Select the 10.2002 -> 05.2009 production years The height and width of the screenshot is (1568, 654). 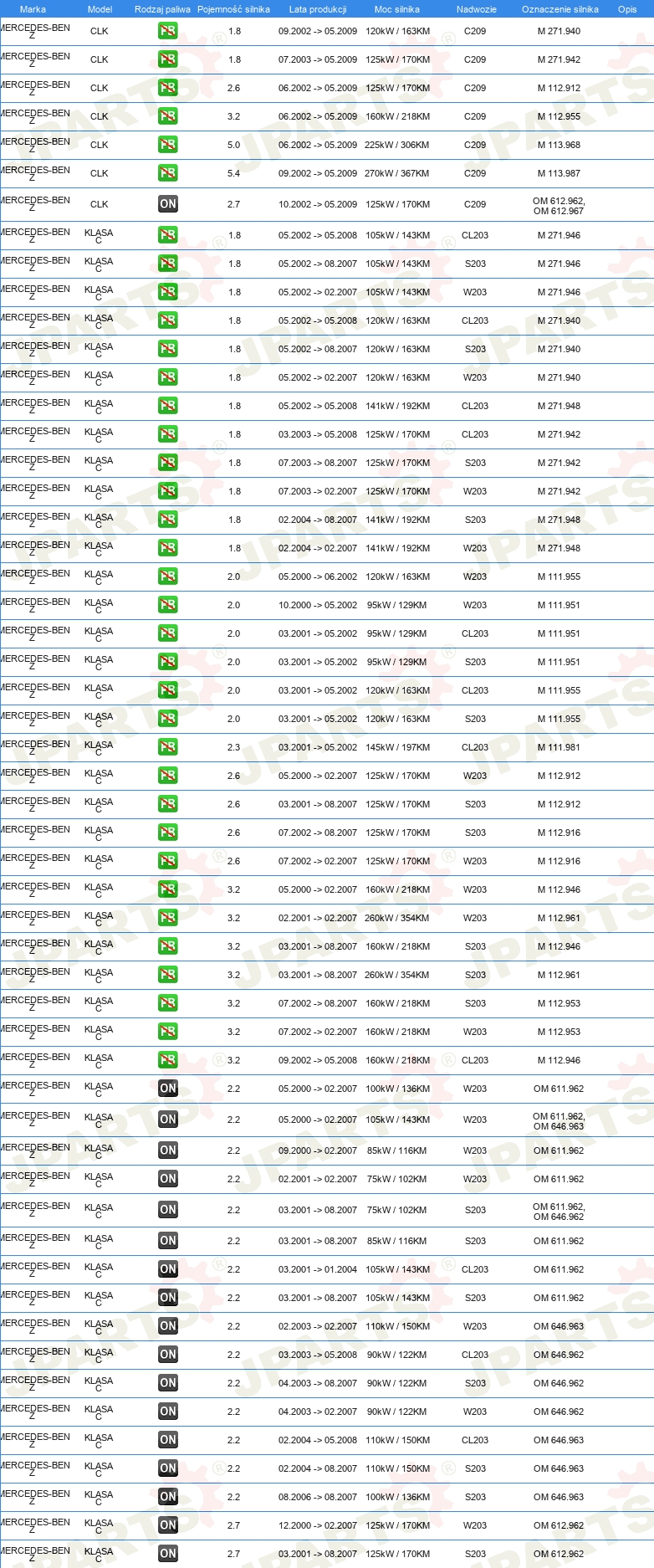click(318, 204)
